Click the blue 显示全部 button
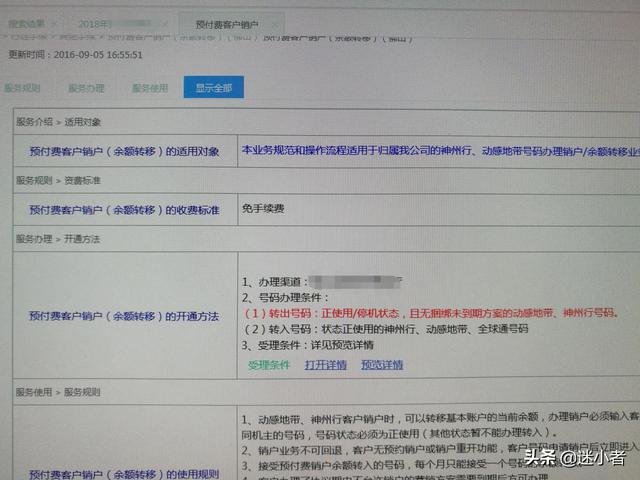 coord(214,87)
